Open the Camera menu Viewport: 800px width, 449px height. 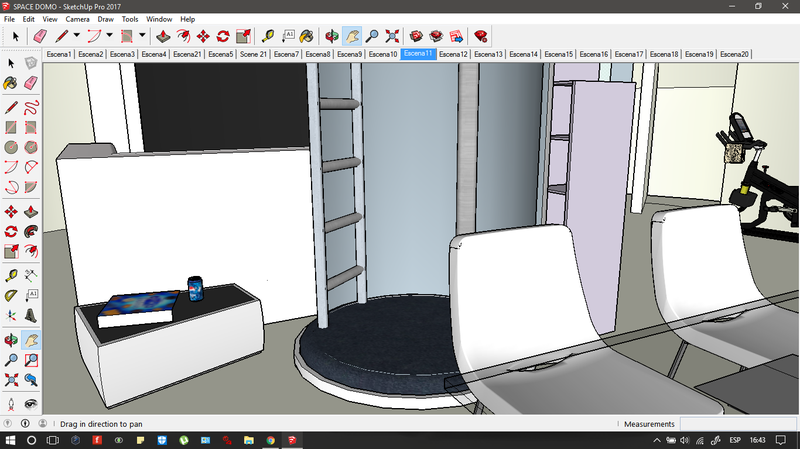pyautogui.click(x=77, y=19)
